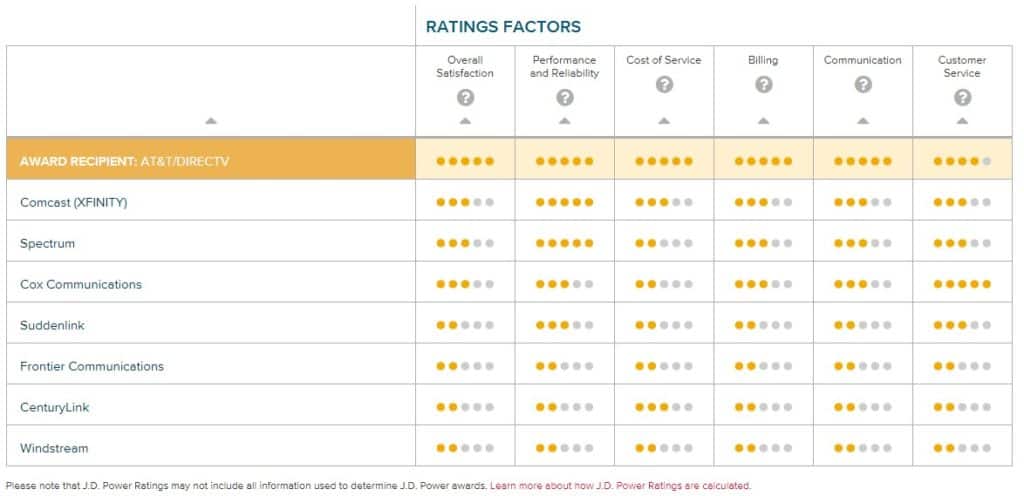Open the Customer Service help question mark
The height and width of the screenshot is (496, 1024).
(962, 98)
